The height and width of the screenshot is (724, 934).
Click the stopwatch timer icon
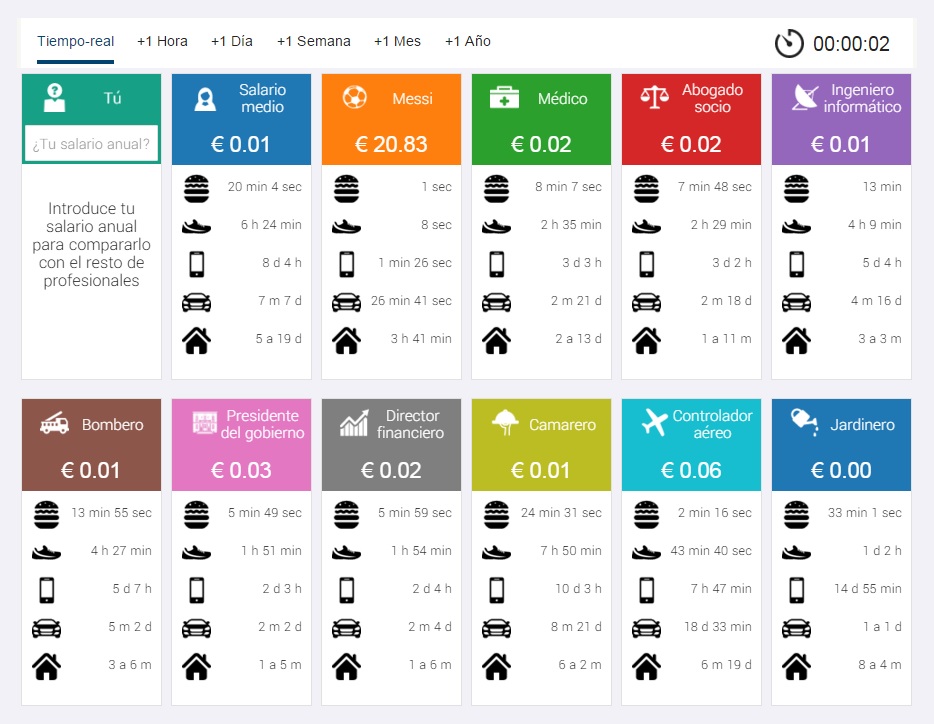(x=788, y=43)
